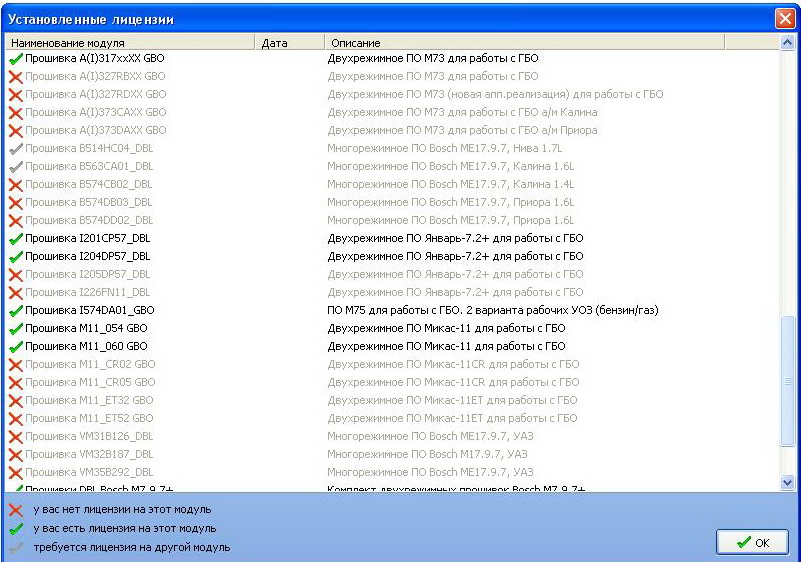Viewport: 801px width, 562px height.
Task: Click the red X icon beside Прошивка M11_CR02 GBO
Action: click(x=16, y=365)
